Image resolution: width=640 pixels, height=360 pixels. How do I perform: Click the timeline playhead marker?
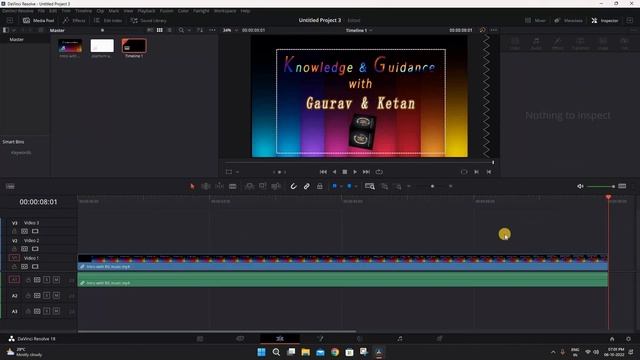[608, 198]
